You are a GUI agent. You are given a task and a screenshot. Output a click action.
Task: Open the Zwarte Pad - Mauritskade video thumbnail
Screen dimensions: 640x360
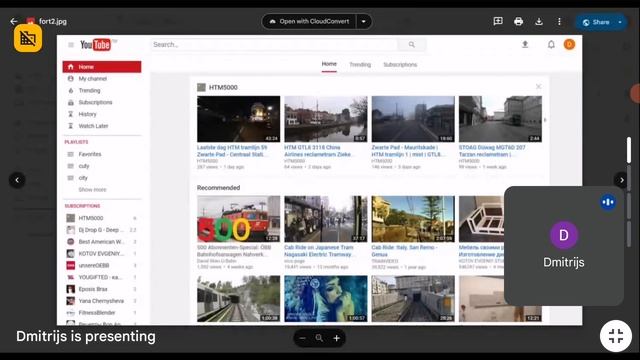pos(413,119)
